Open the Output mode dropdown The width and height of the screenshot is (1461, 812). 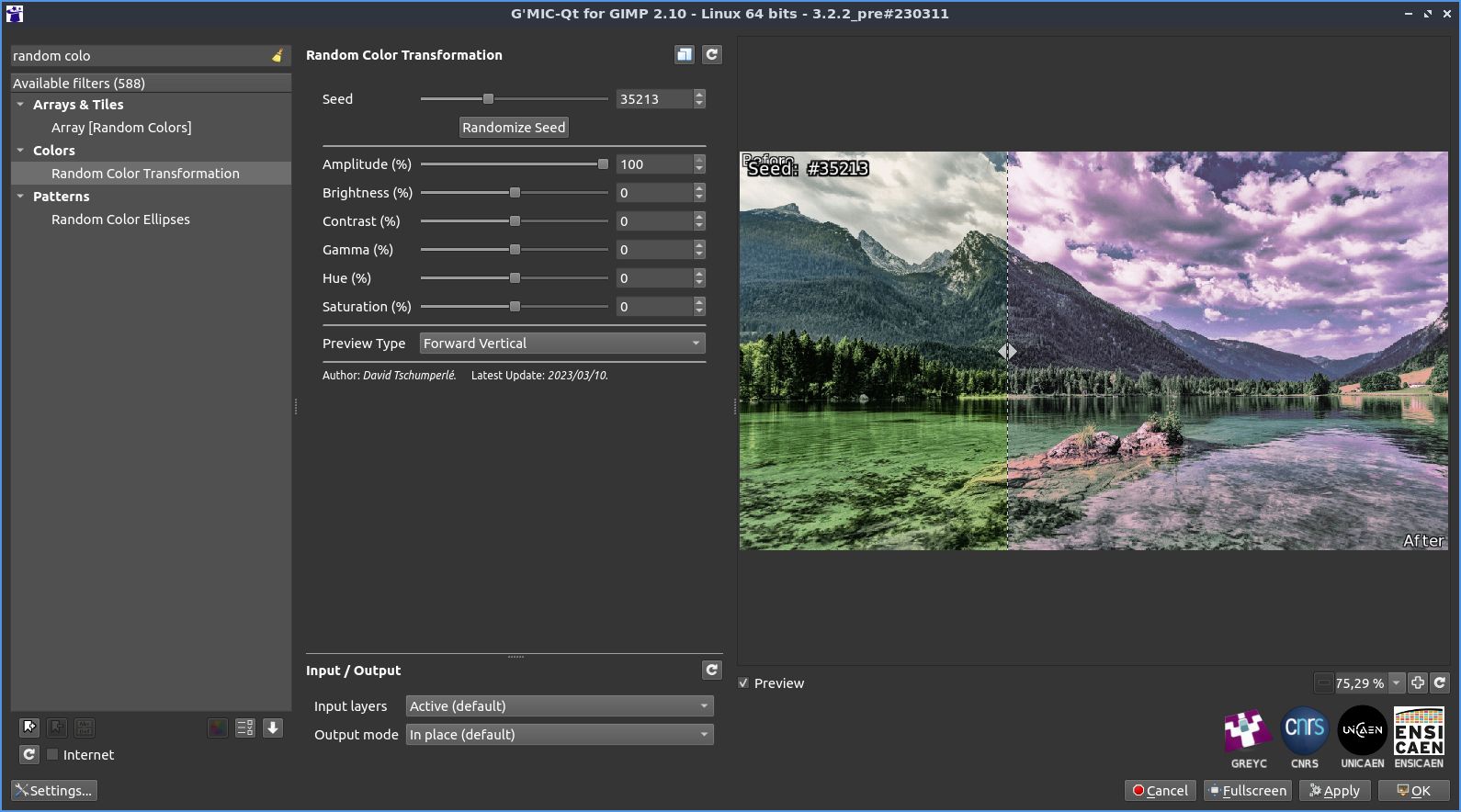(560, 735)
